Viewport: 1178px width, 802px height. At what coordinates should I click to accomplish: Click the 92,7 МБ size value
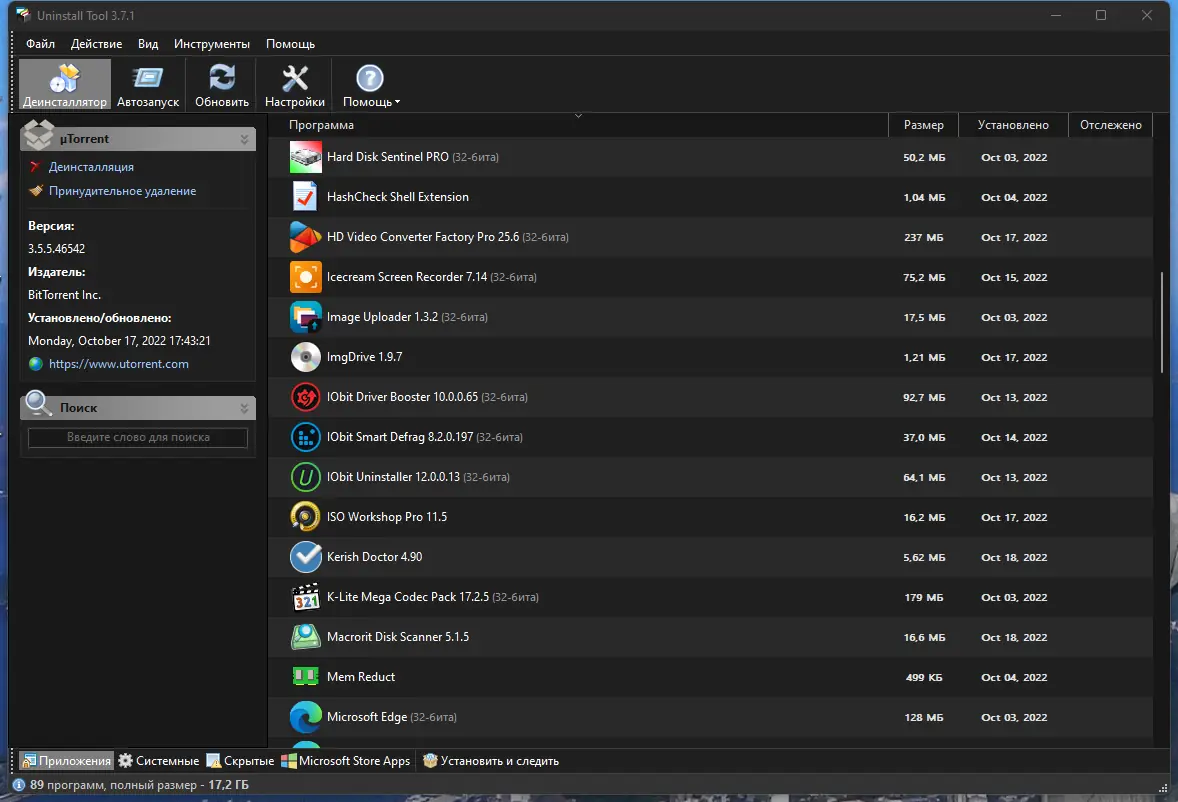pyautogui.click(x=923, y=397)
